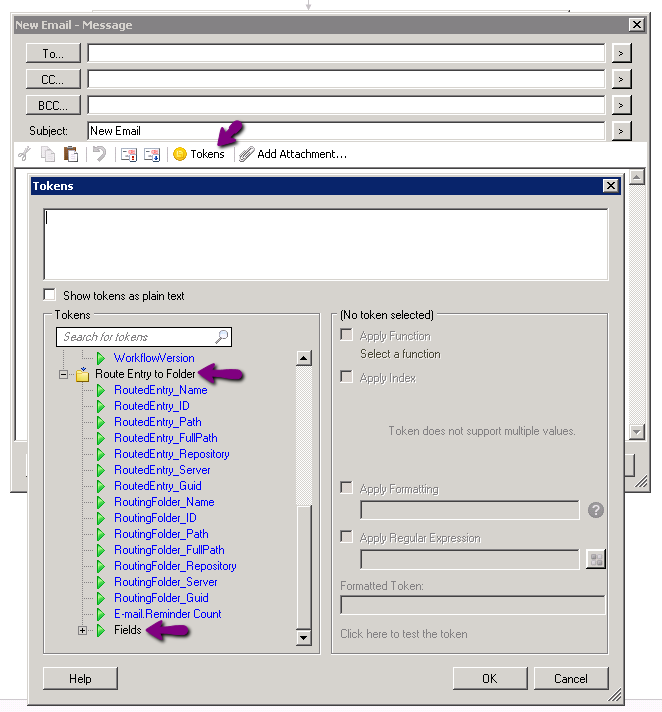
Task: Click the email body scroll up arrow
Action: [637, 178]
